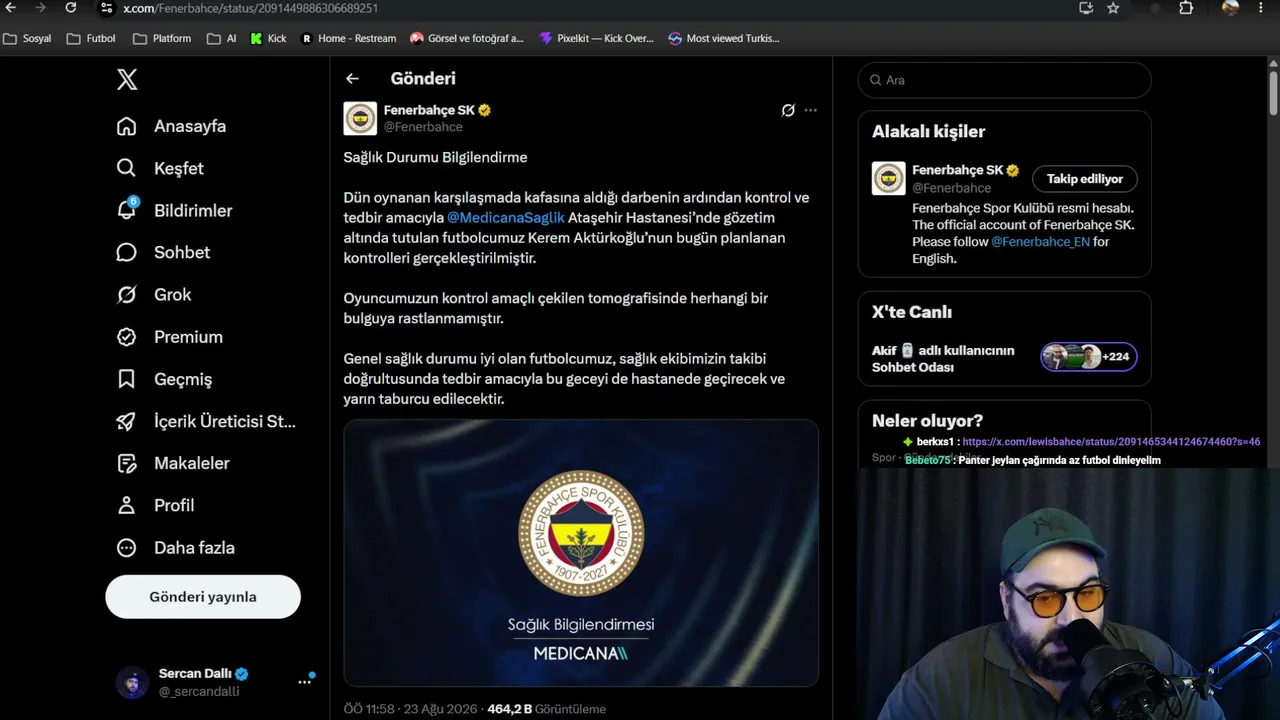Open İçerik Üreticisi Stüdyosu
Screen dimensions: 1280x720
tap(206, 421)
